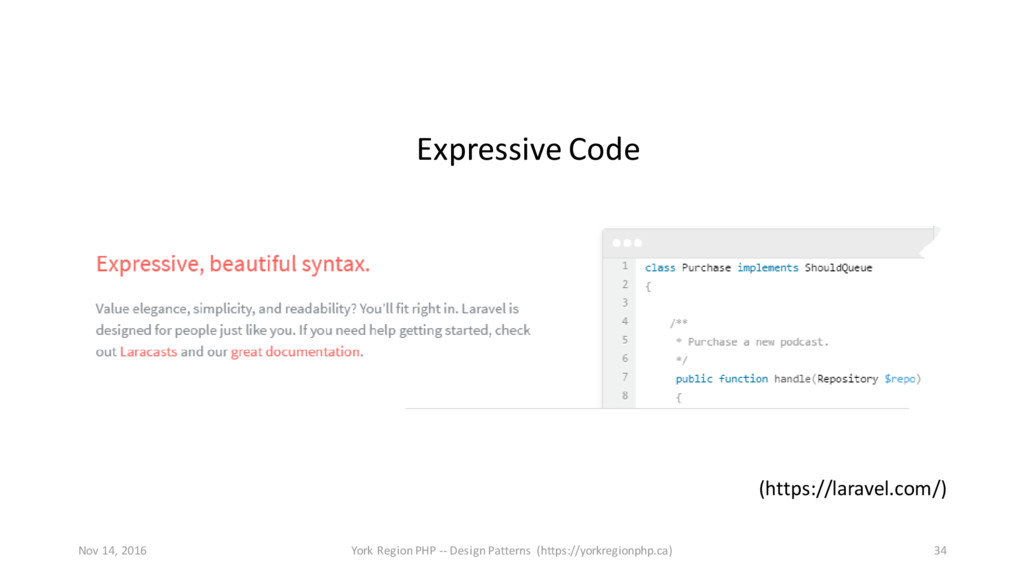This screenshot has width=1024, height=576.
Task: Click the paragraph starting 'Value elegance, simplicity'
Action: click(313, 330)
